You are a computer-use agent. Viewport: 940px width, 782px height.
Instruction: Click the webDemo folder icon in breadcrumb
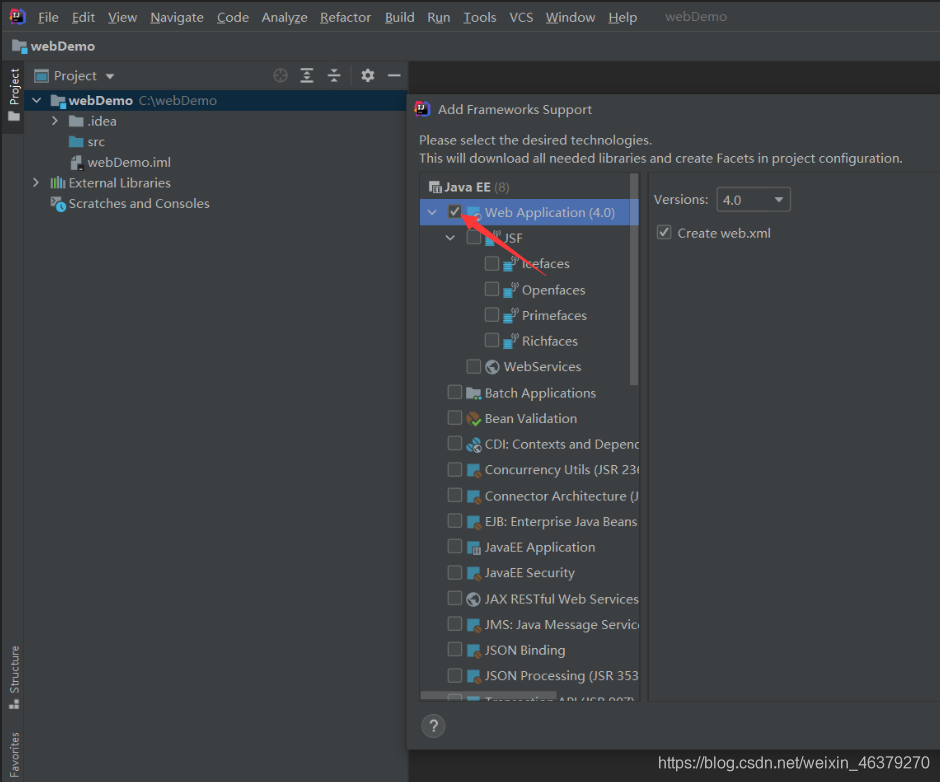(19, 46)
